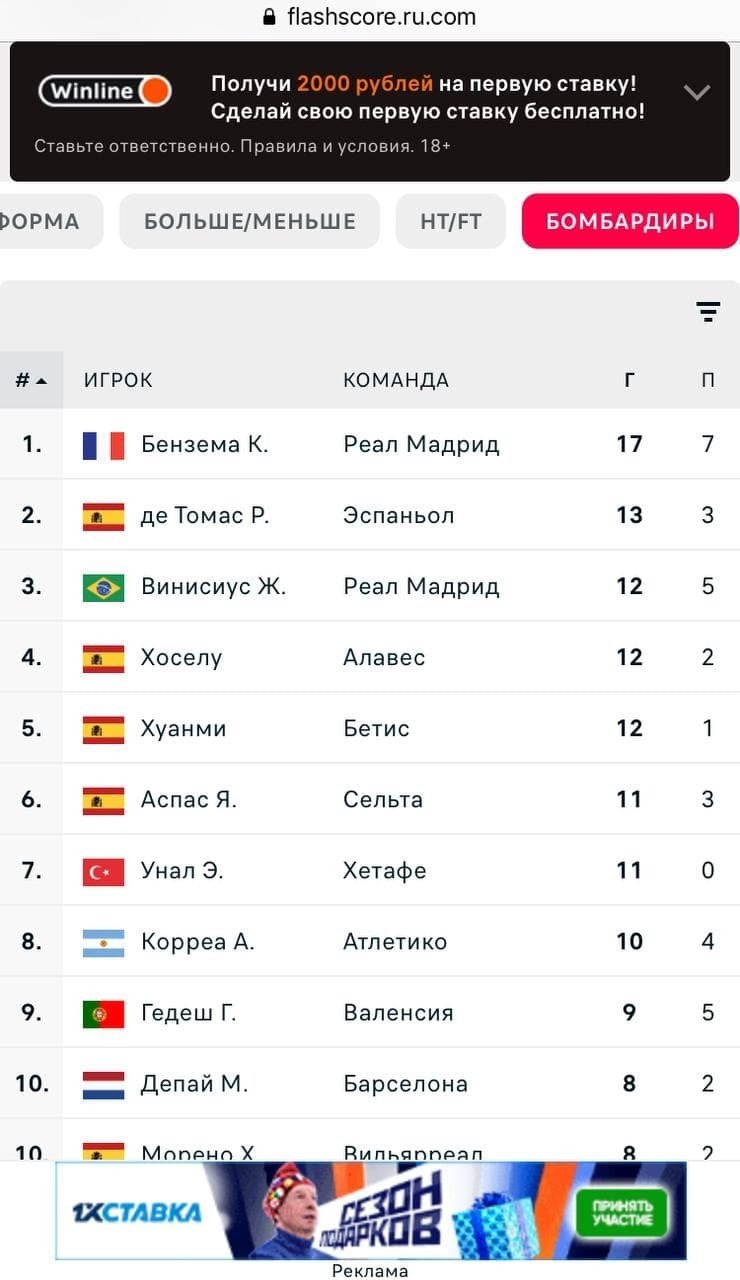Click the Winline logo in banner
Image resolution: width=740 pixels, height=1280 pixels.
click(x=105, y=91)
